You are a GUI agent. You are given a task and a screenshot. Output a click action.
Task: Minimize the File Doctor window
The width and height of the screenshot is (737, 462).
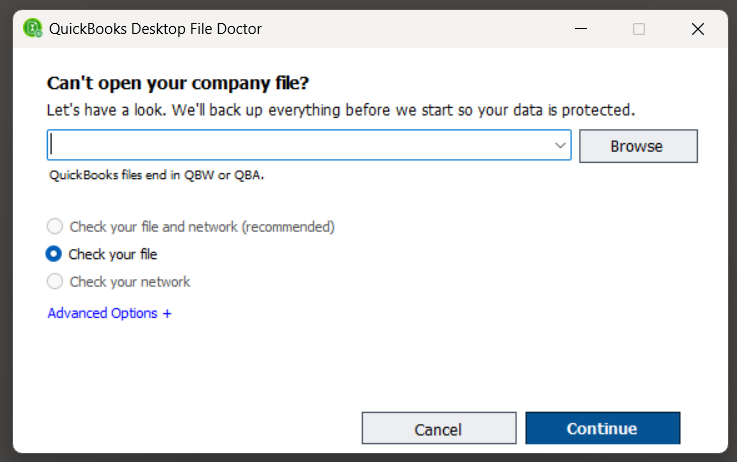[x=581, y=29]
